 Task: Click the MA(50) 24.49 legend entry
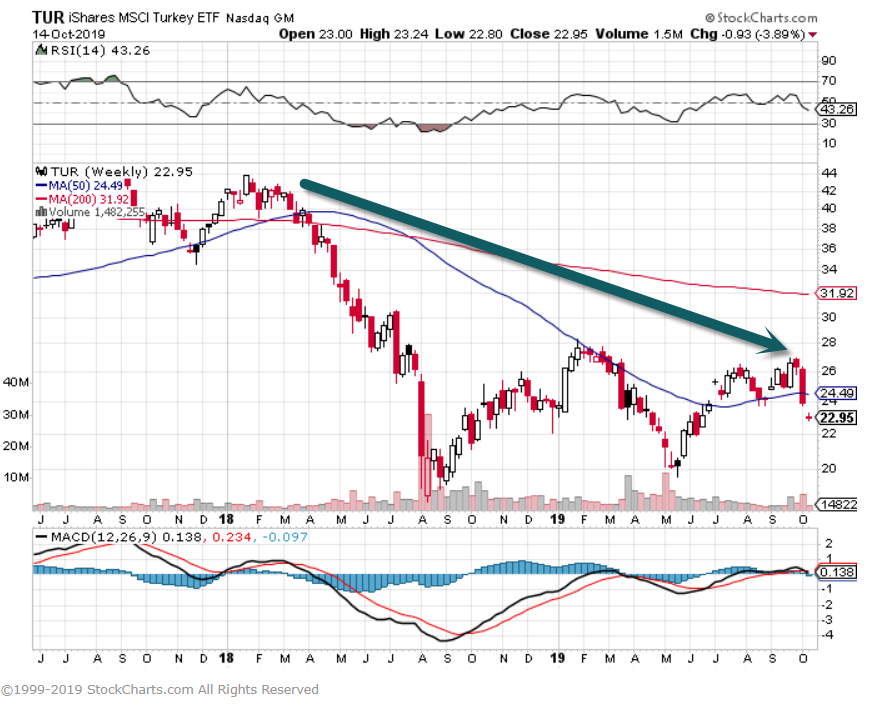pos(79,185)
